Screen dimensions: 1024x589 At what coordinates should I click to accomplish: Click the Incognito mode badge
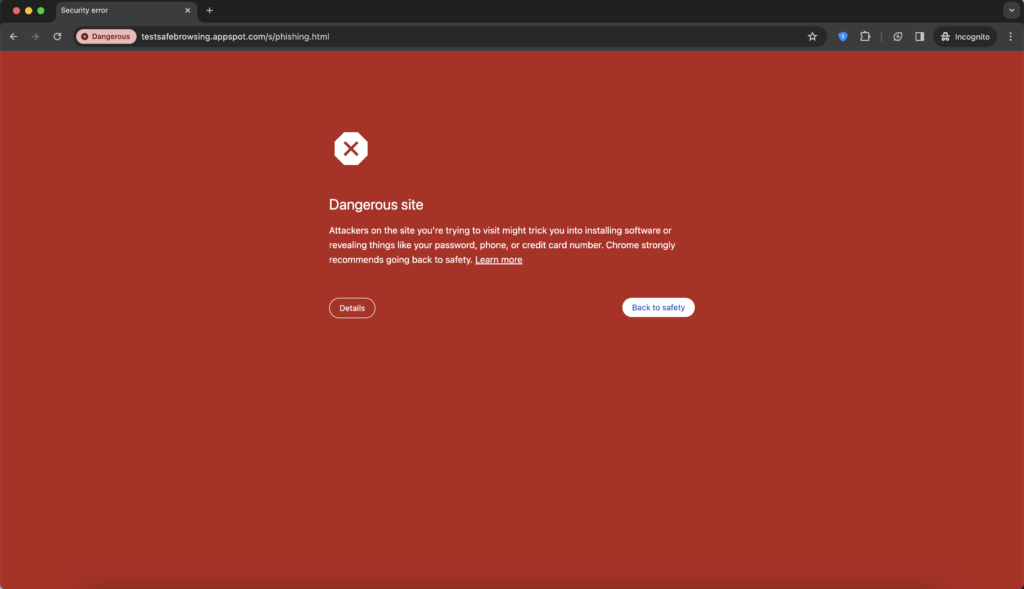[964, 36]
